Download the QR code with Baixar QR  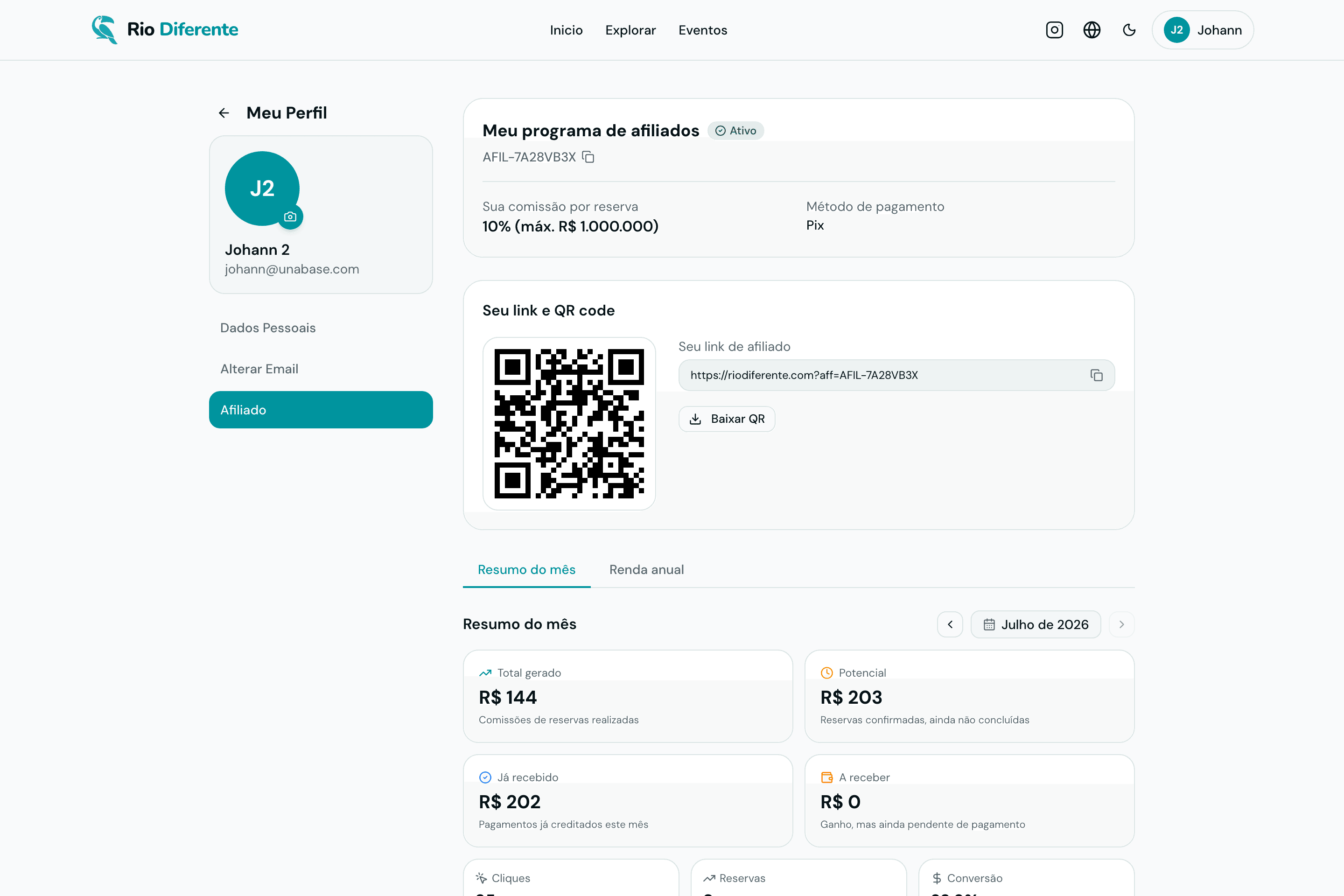[x=726, y=419]
